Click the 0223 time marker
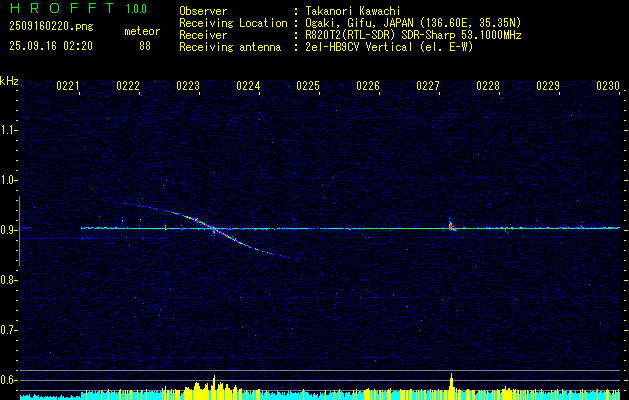The width and height of the screenshot is (629, 400). coord(188,86)
